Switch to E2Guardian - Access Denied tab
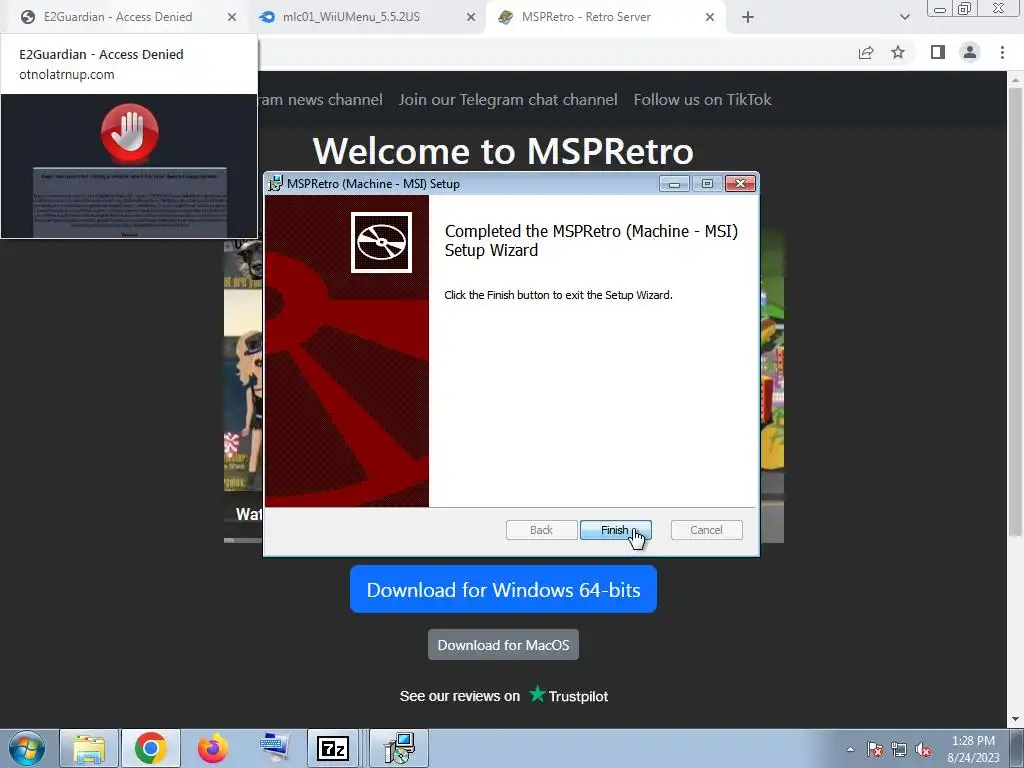1024x768 pixels. (118, 17)
